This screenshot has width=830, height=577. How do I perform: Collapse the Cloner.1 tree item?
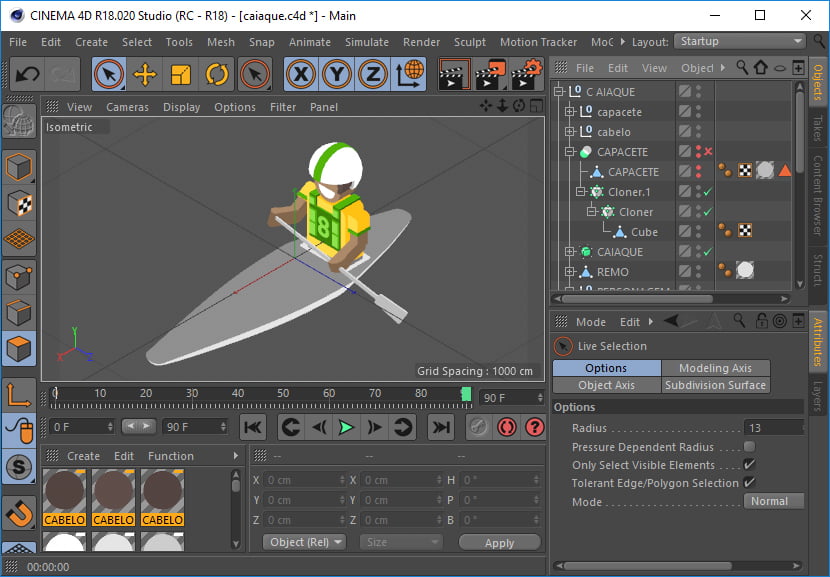click(581, 192)
